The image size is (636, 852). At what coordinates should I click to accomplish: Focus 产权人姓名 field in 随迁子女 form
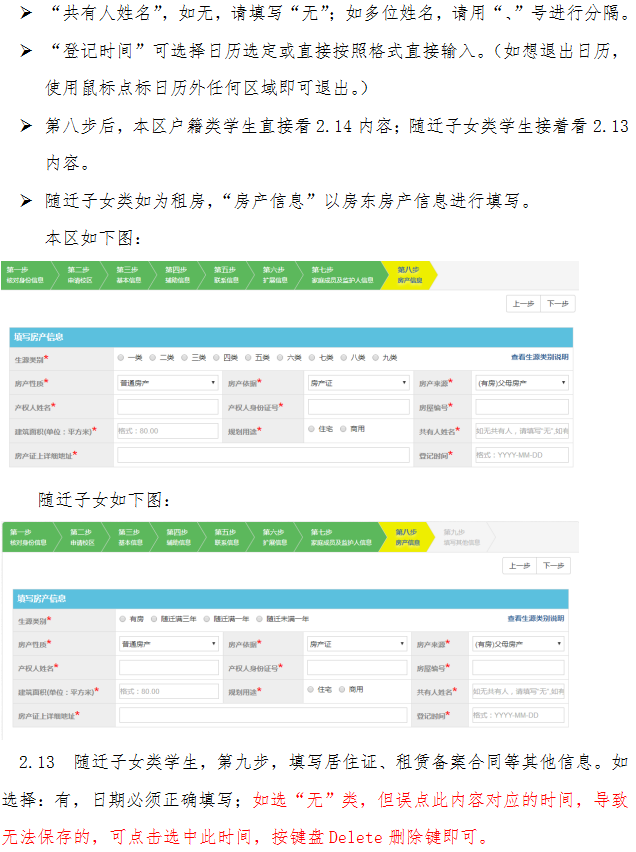click(169, 668)
